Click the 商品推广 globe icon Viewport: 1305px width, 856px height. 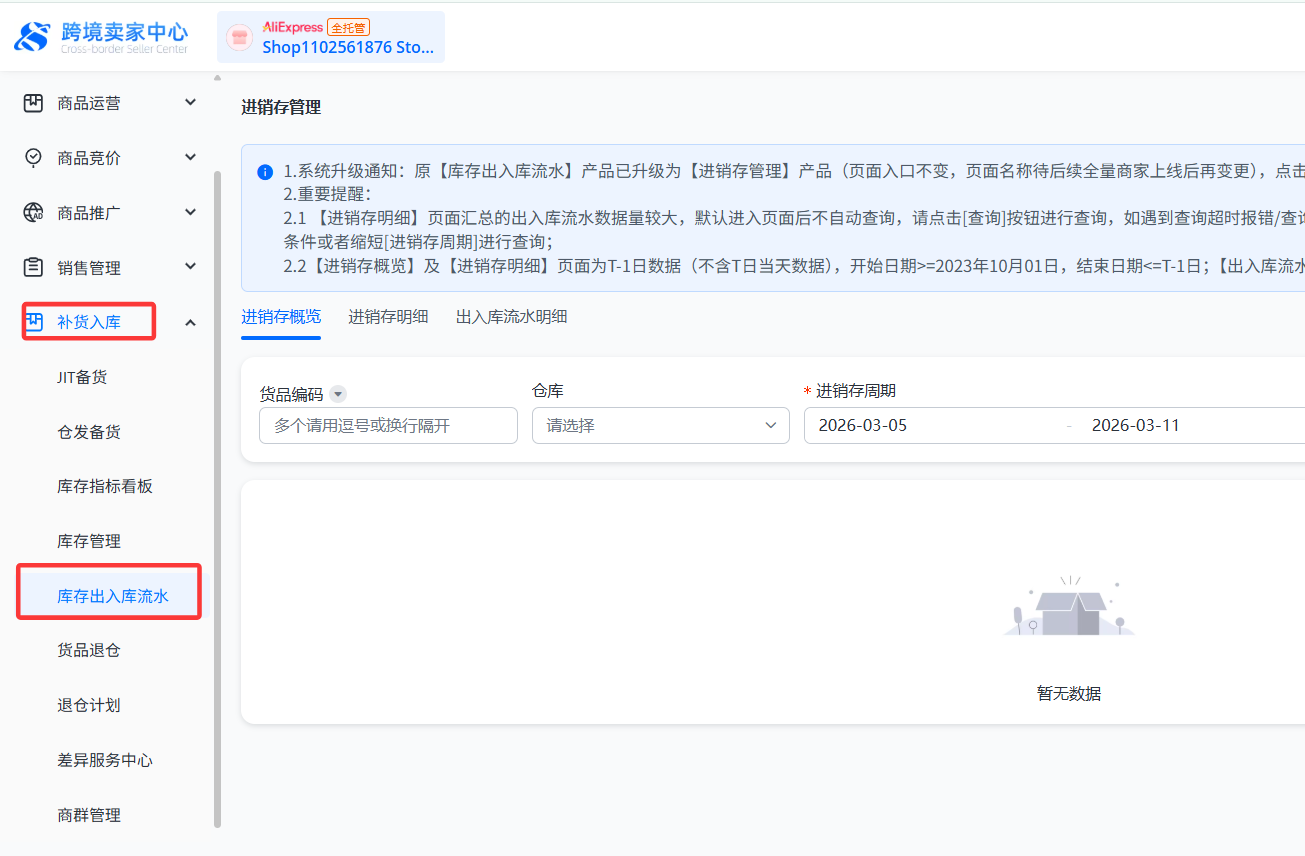click(34, 213)
